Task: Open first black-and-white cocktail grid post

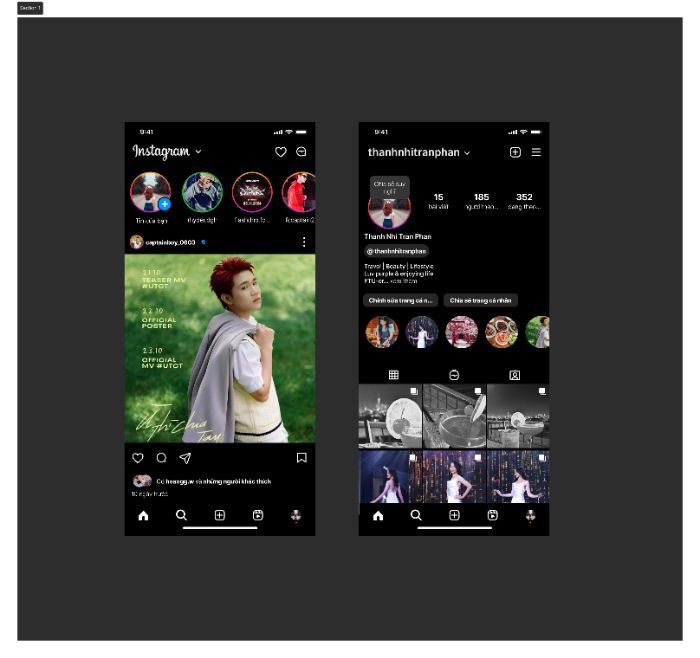Action: tap(390, 416)
